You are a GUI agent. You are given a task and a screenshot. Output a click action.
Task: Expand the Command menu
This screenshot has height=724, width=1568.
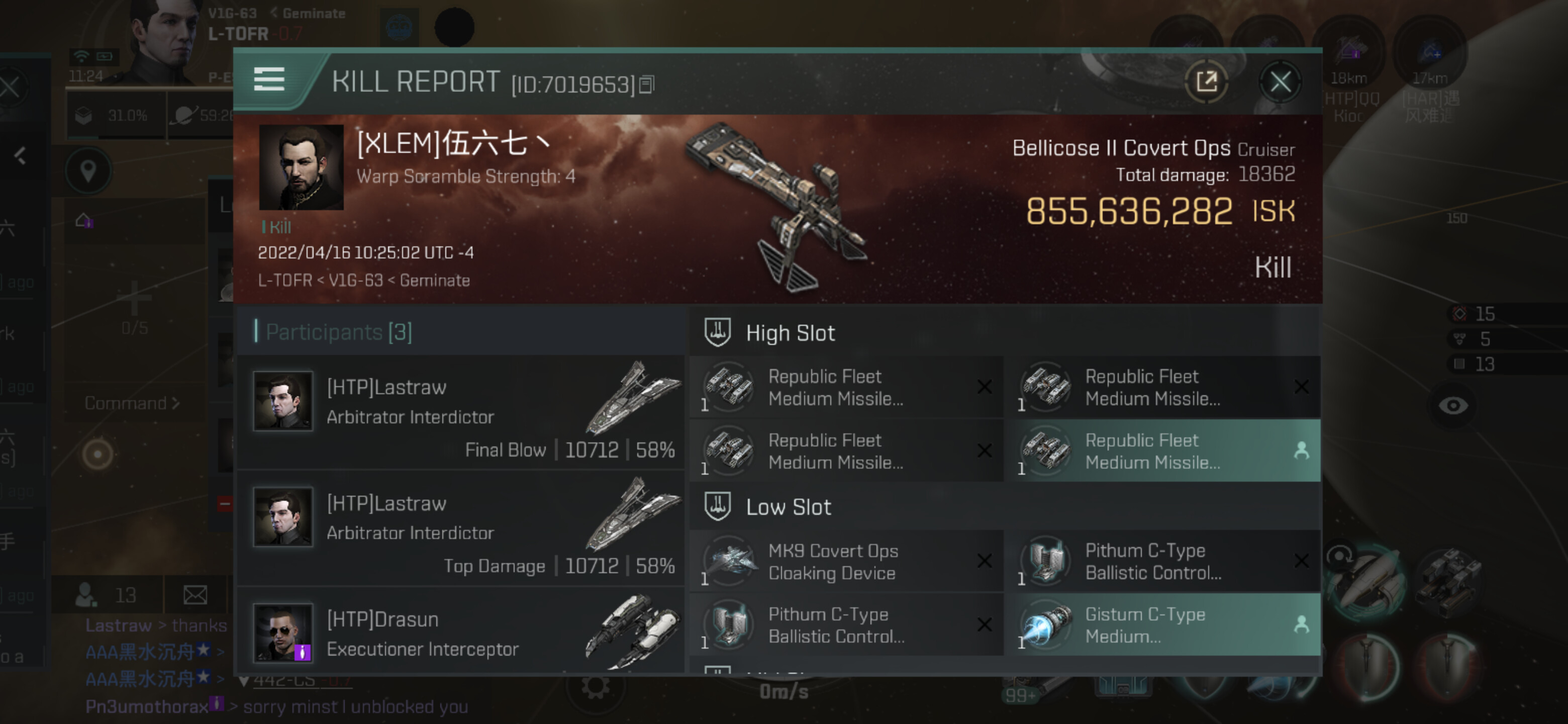click(x=132, y=403)
